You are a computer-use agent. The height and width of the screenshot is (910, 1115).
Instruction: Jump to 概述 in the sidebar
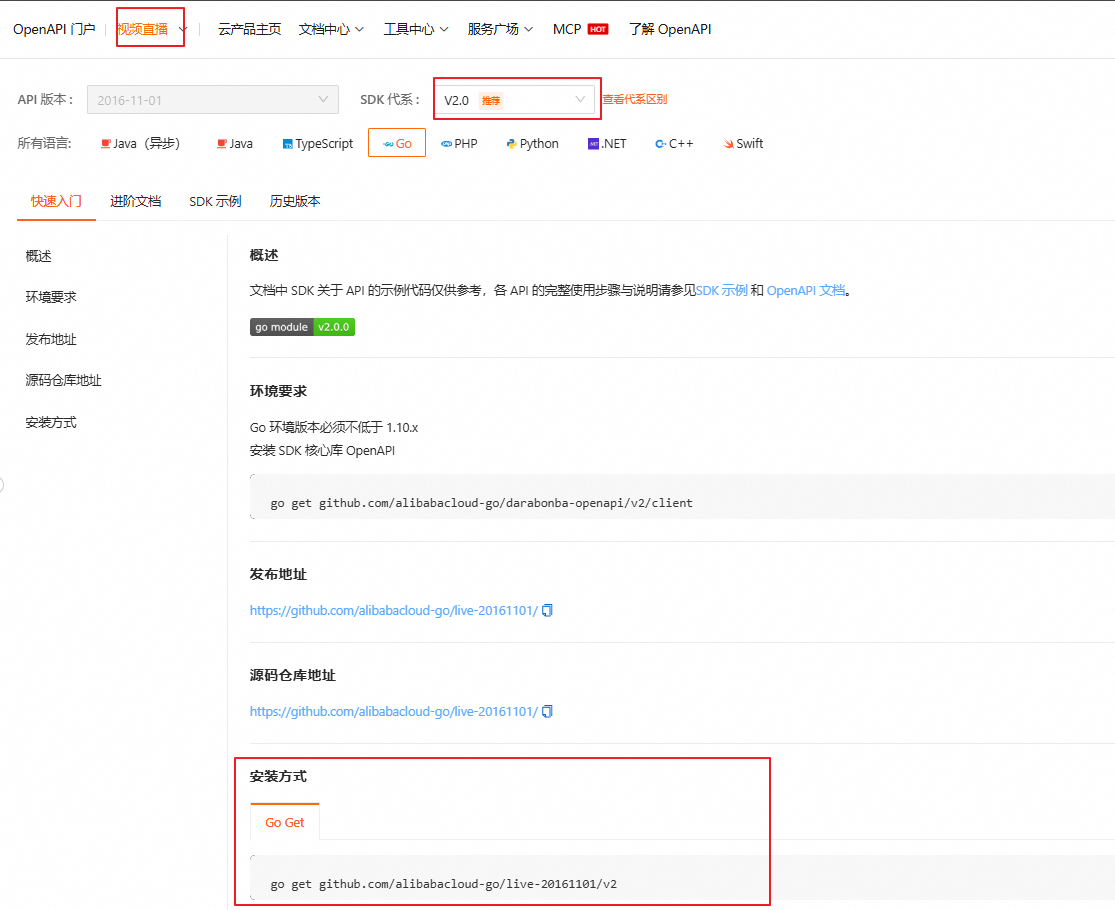[38, 256]
